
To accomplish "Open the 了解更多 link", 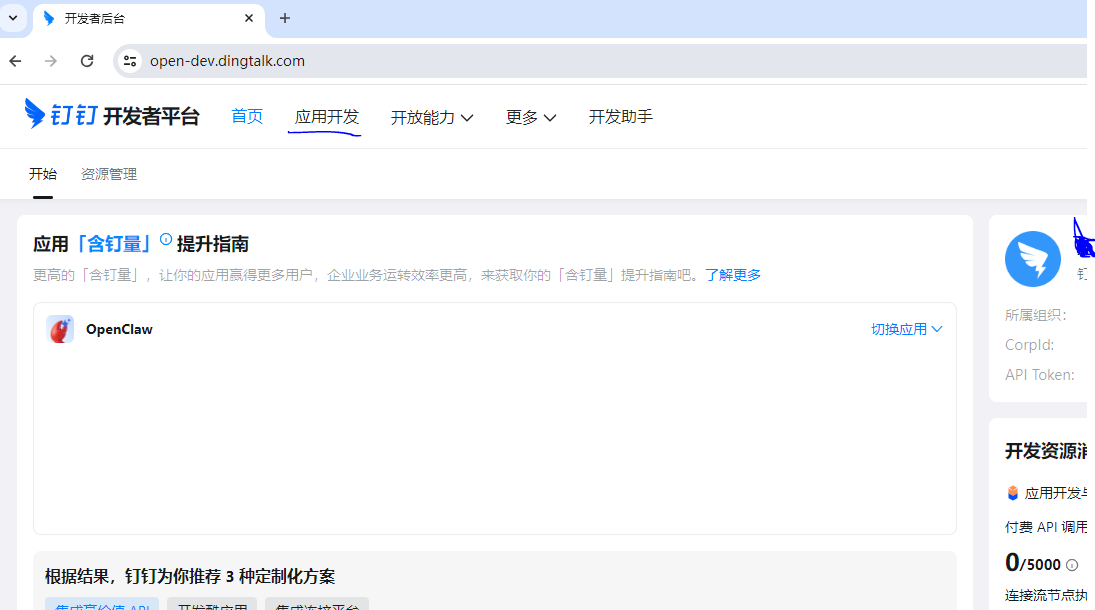I will pos(735,275).
